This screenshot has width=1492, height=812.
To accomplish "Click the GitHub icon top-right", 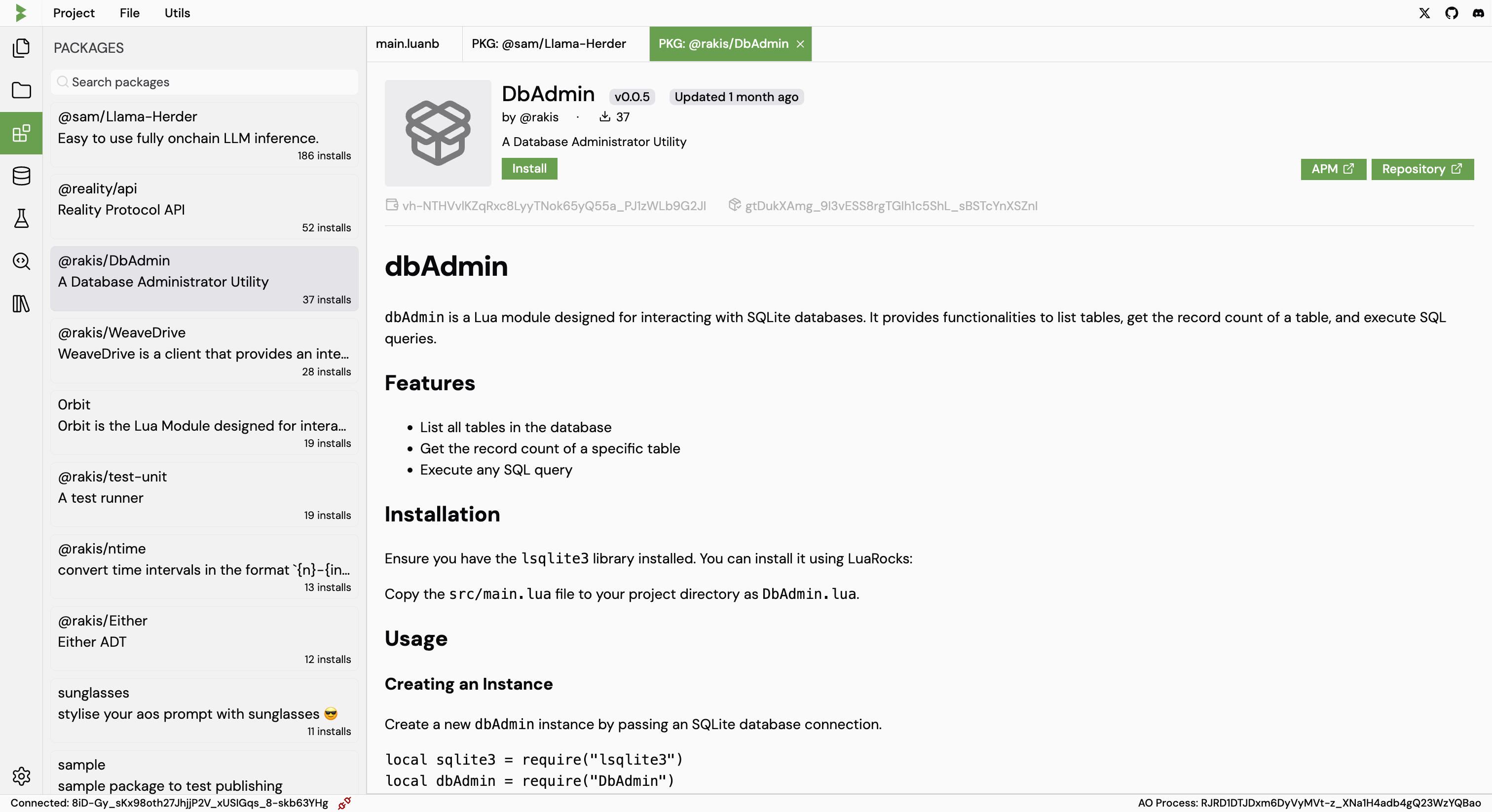I will pyautogui.click(x=1450, y=13).
